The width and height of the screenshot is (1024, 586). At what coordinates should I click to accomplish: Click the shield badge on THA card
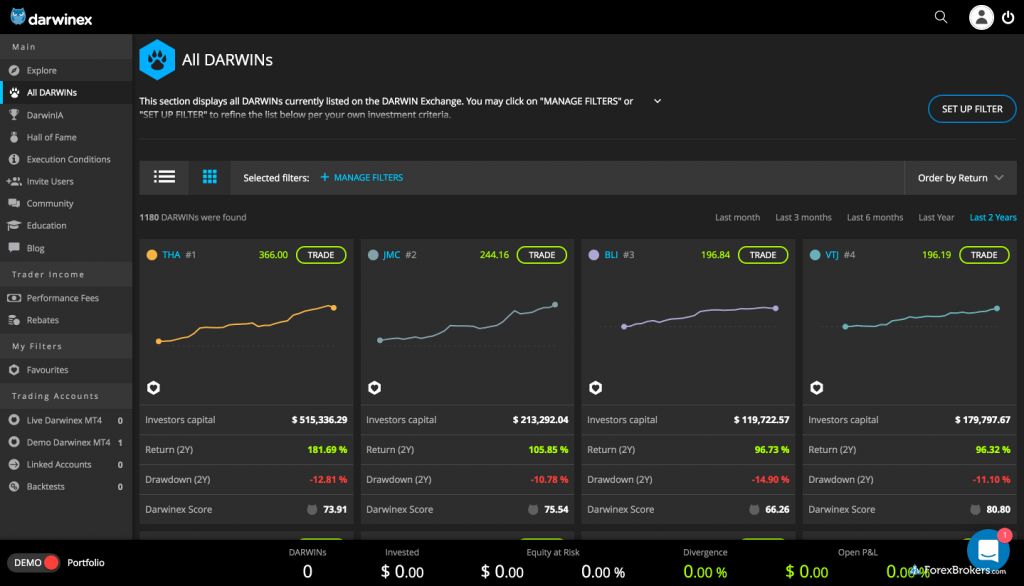click(154, 387)
